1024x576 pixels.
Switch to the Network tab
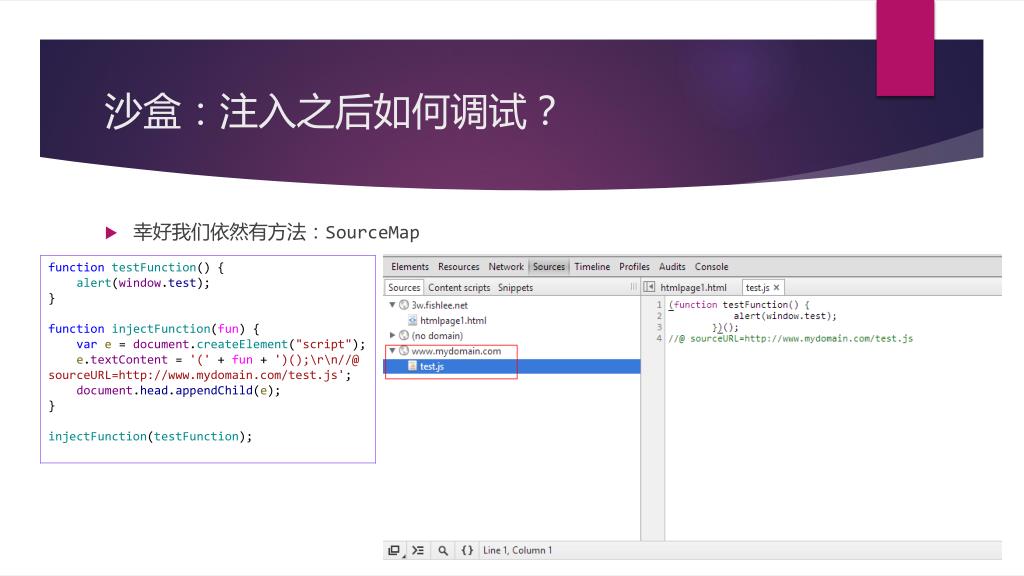click(506, 266)
